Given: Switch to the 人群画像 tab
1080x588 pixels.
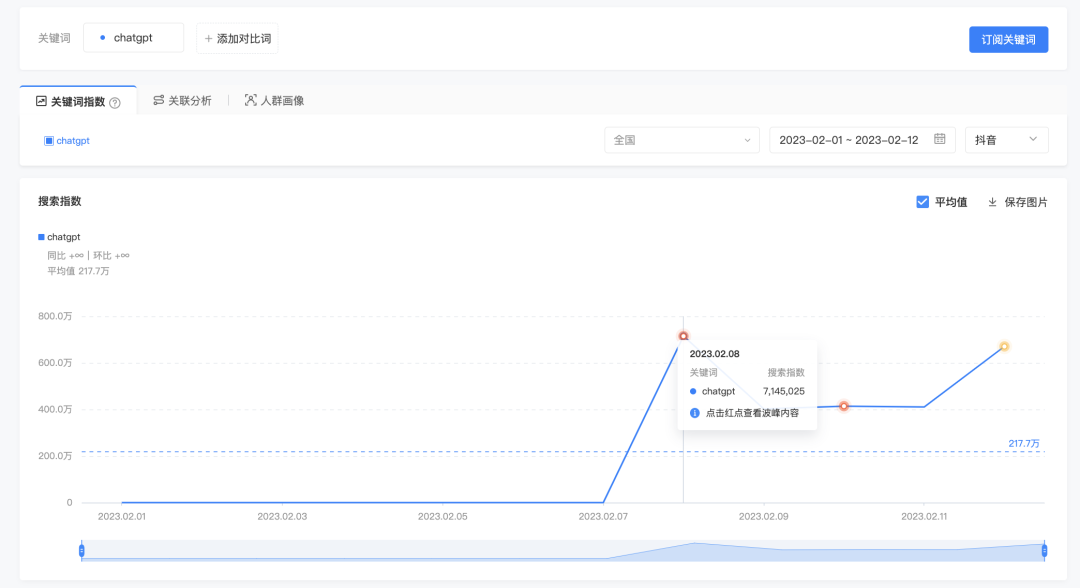Looking at the screenshot, I should point(274,101).
